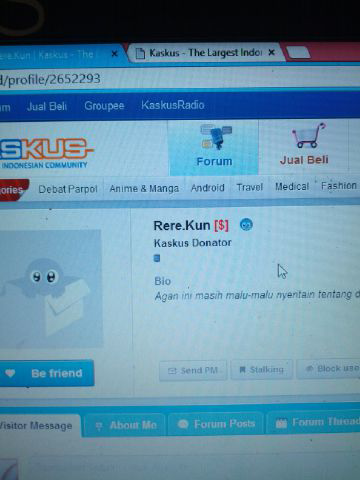Click the Stalking button
The width and height of the screenshot is (360, 480).
(x=262, y=369)
